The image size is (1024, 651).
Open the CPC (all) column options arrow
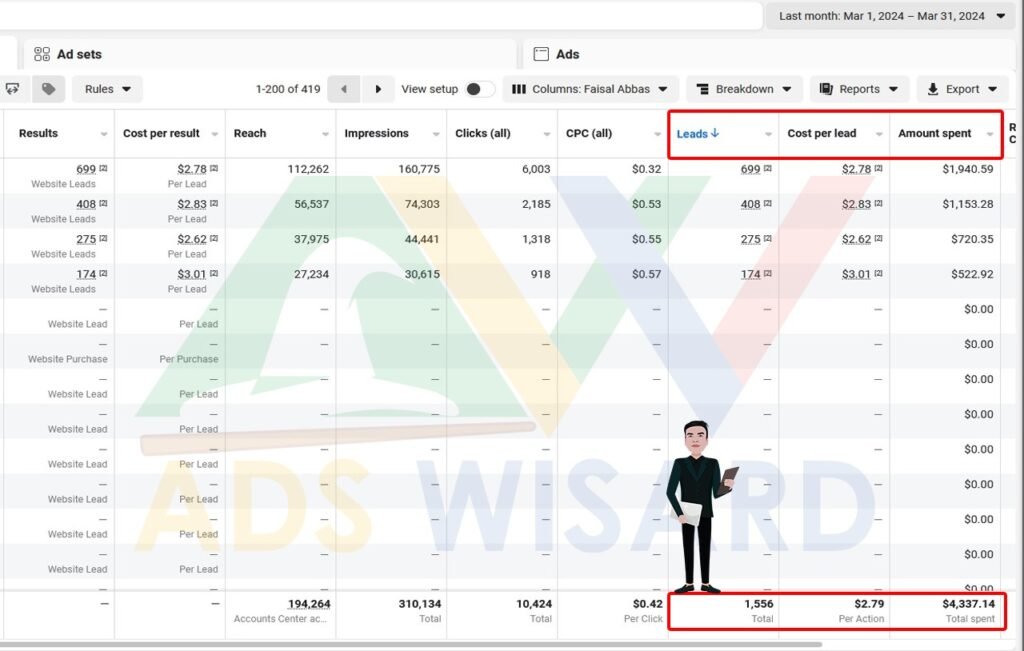(x=658, y=134)
